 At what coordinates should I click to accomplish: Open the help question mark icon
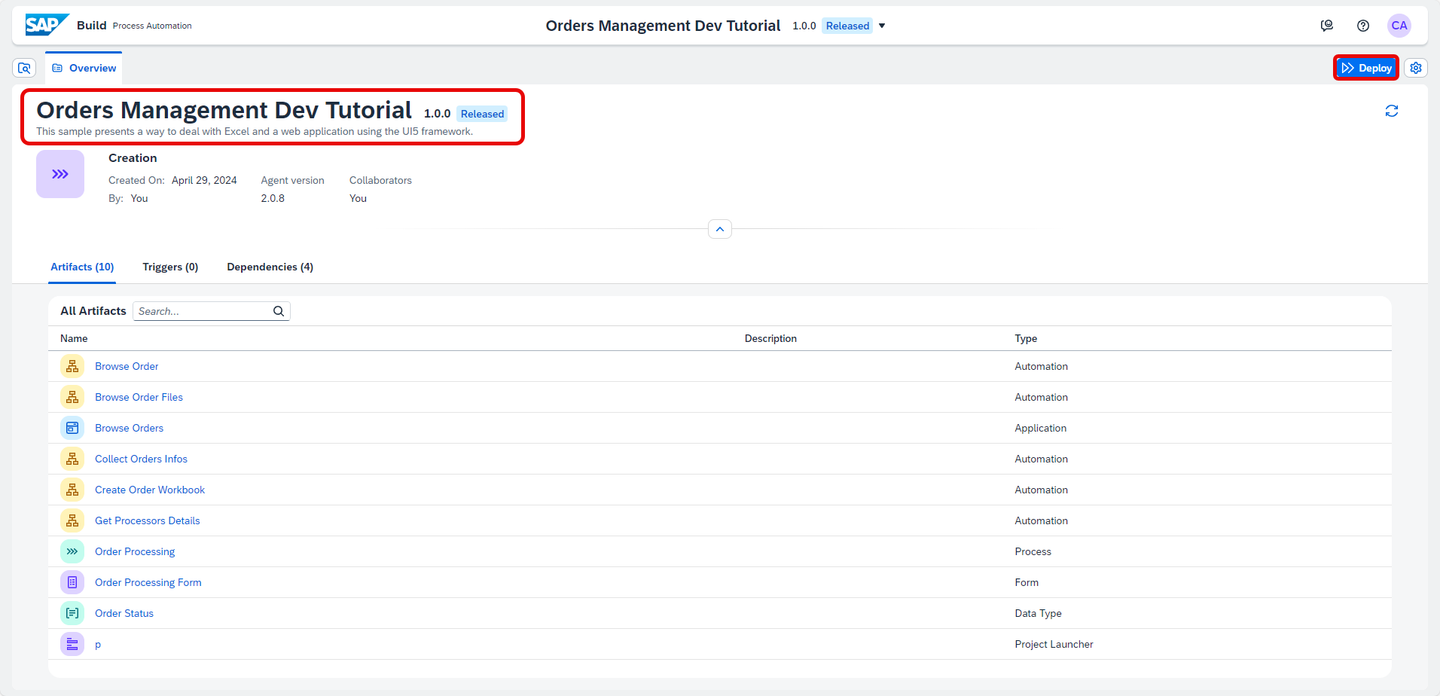point(1363,26)
